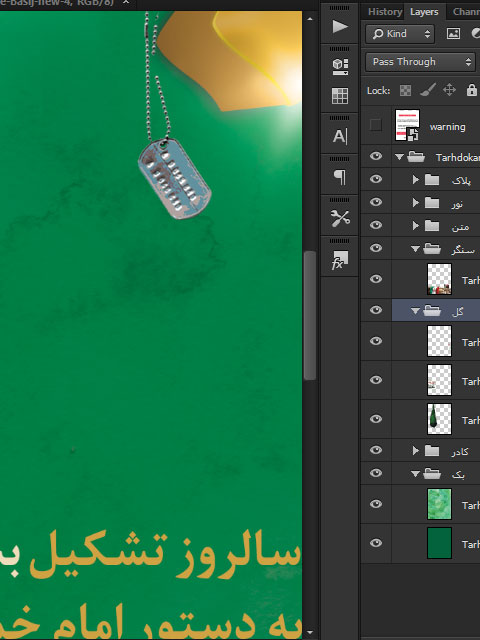Hide the بک group
Image resolution: width=480 pixels, height=640 pixels.
pyautogui.click(x=376, y=473)
